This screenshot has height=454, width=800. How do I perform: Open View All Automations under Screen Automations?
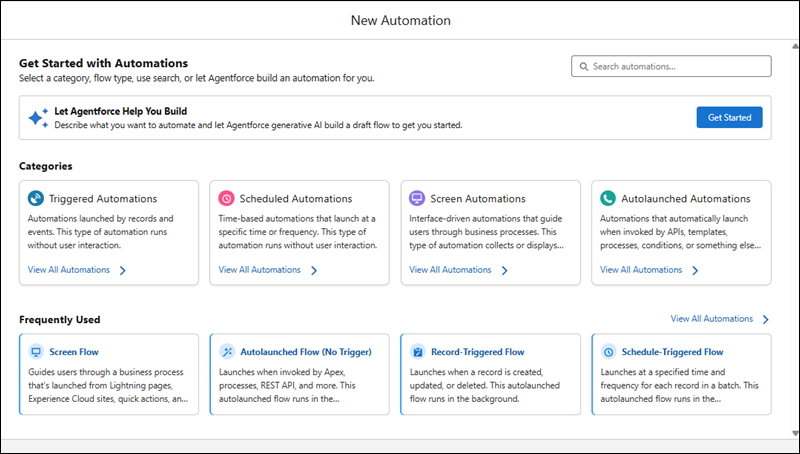450,270
